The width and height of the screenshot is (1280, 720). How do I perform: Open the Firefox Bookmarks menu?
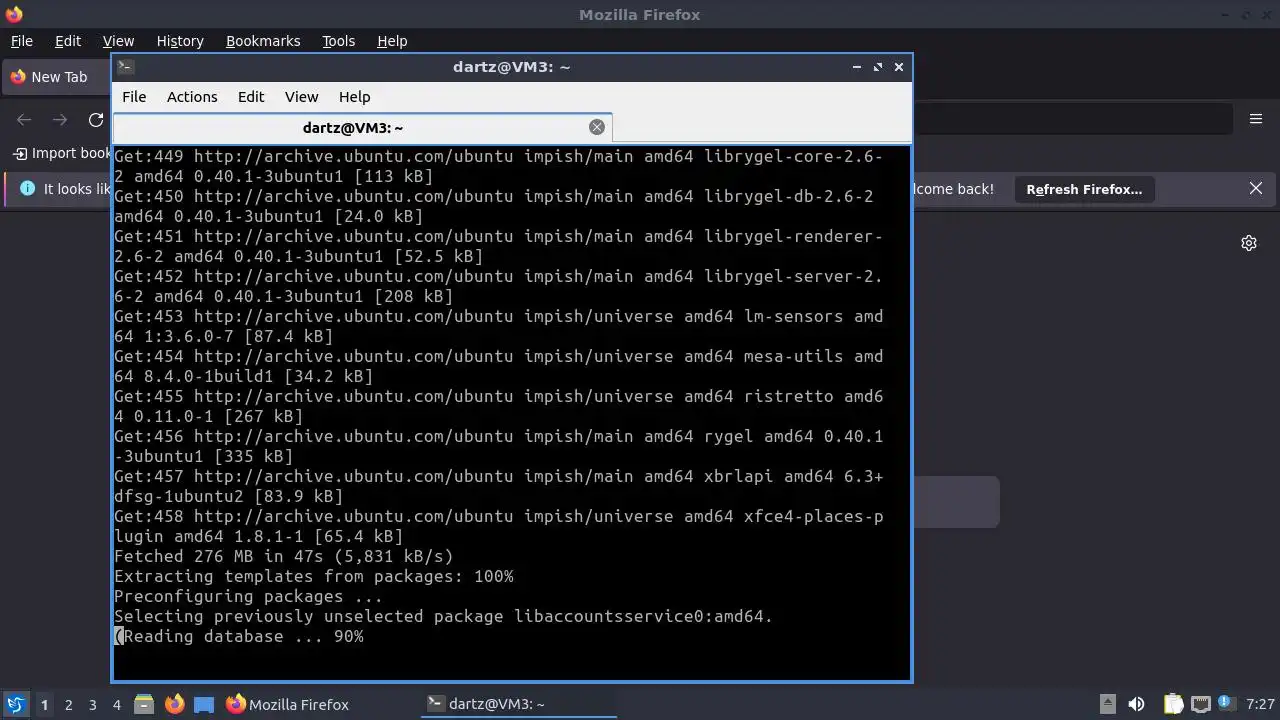(263, 41)
